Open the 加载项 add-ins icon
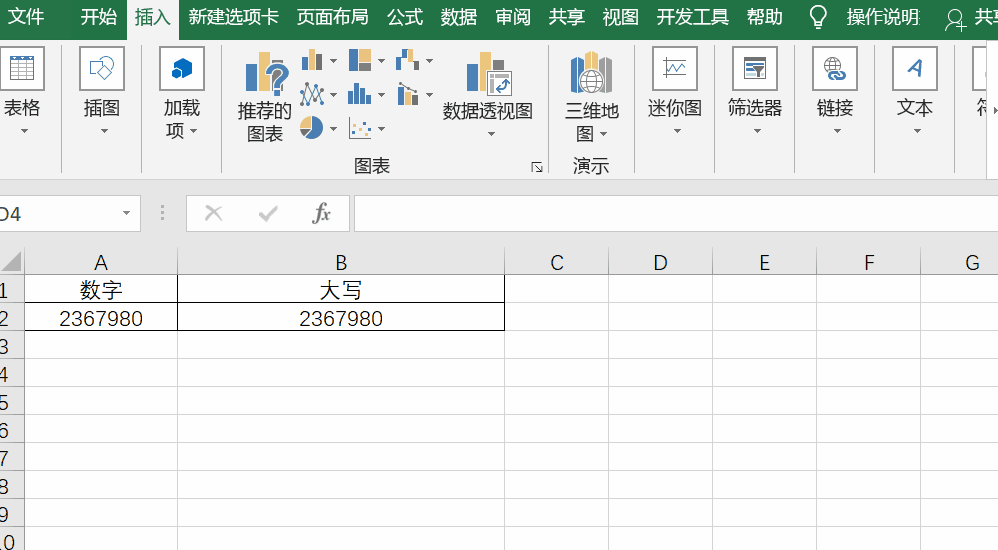The height and width of the screenshot is (550, 998). click(x=182, y=68)
